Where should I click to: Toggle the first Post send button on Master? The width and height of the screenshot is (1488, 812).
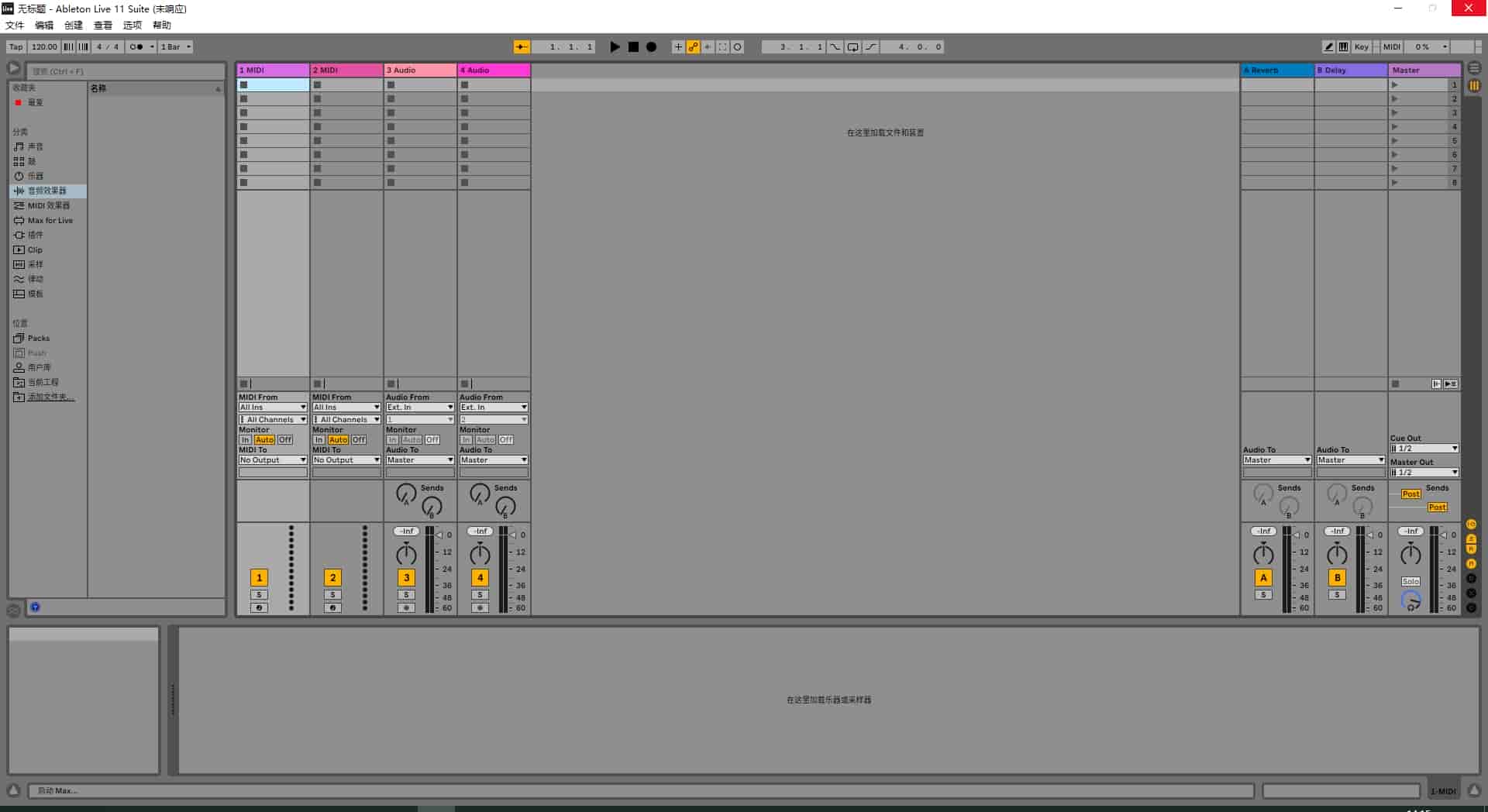[x=1411, y=494]
